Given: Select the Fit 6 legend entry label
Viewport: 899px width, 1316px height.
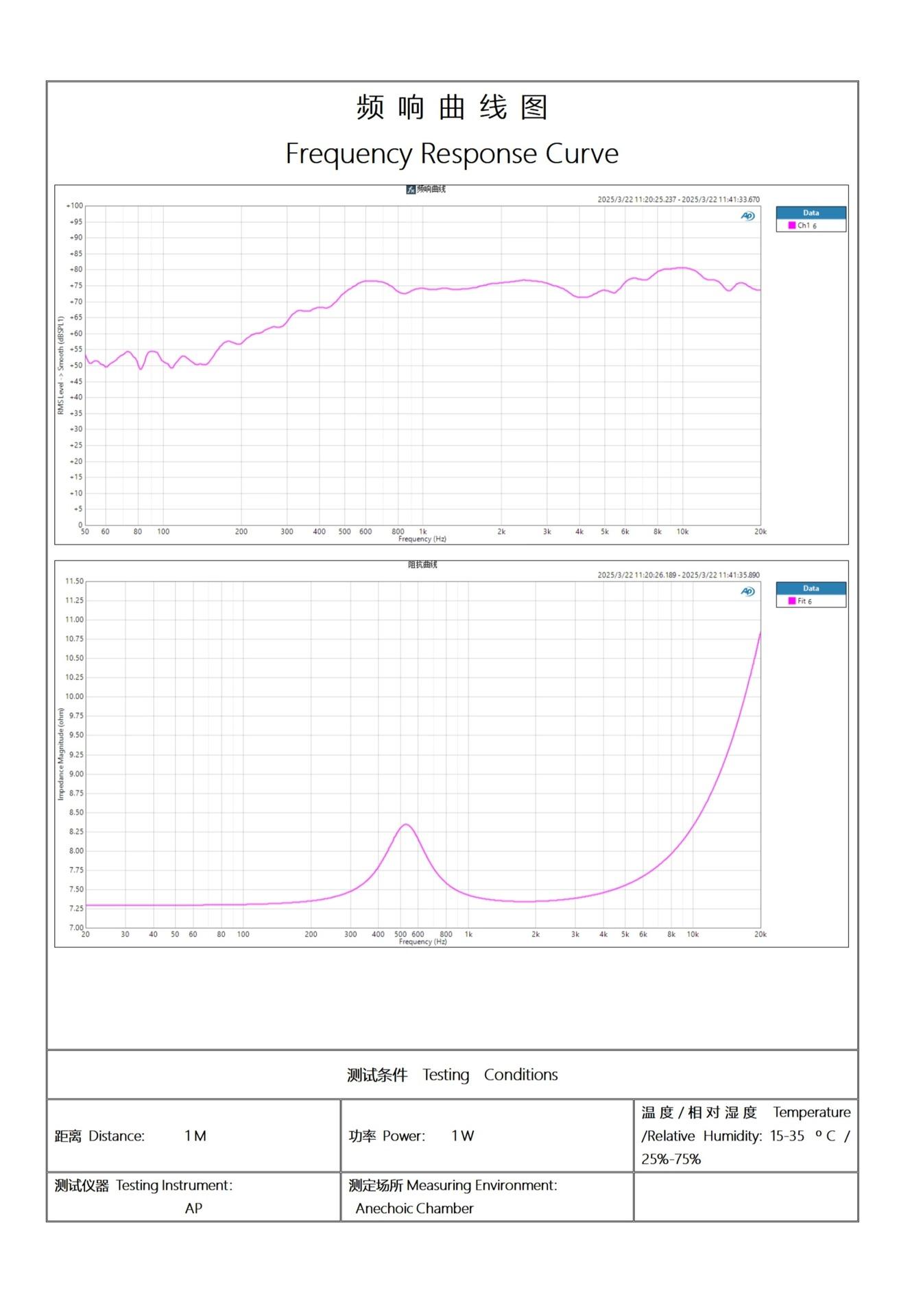Looking at the screenshot, I should coord(804,601).
